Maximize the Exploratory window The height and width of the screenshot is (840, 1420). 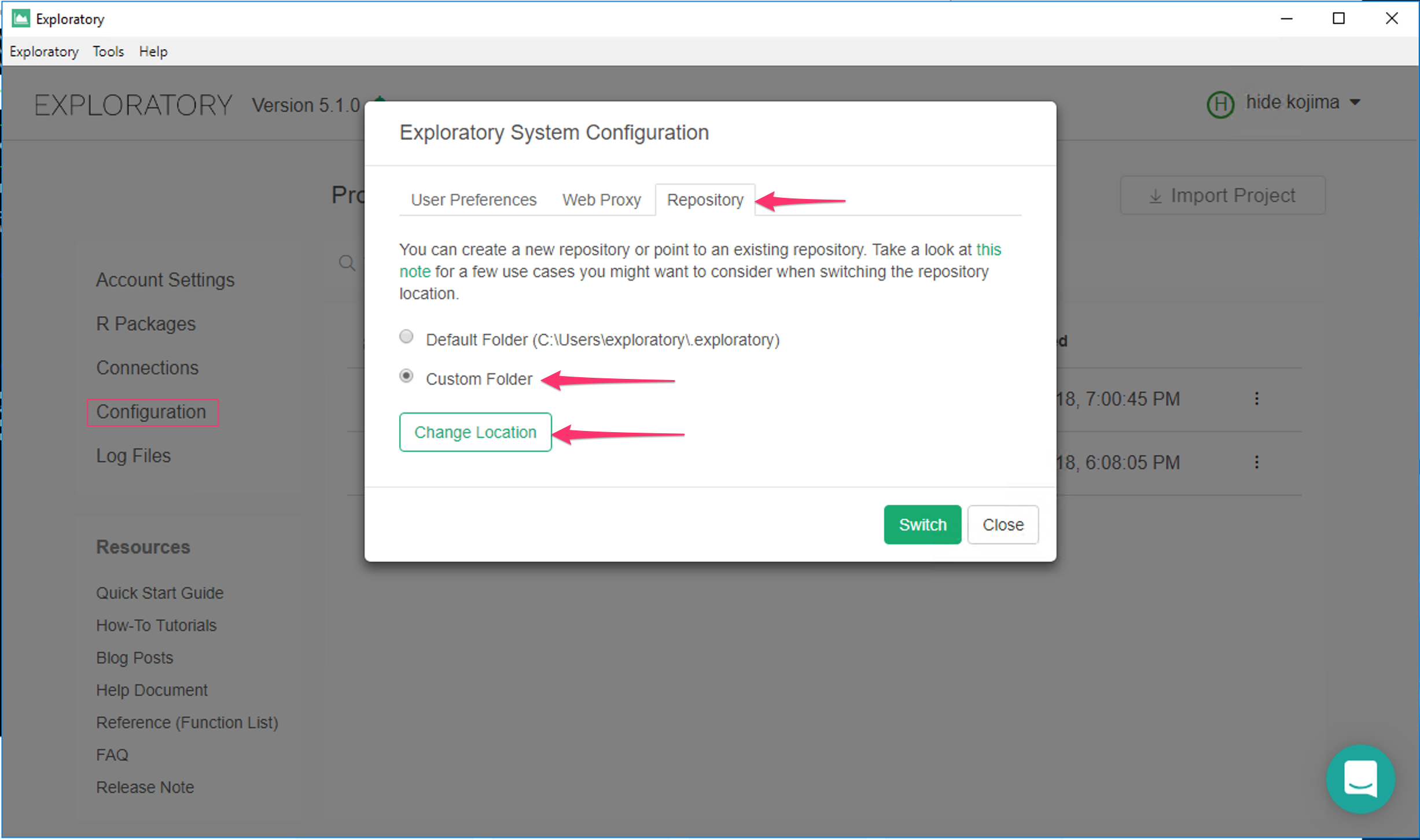1338,19
